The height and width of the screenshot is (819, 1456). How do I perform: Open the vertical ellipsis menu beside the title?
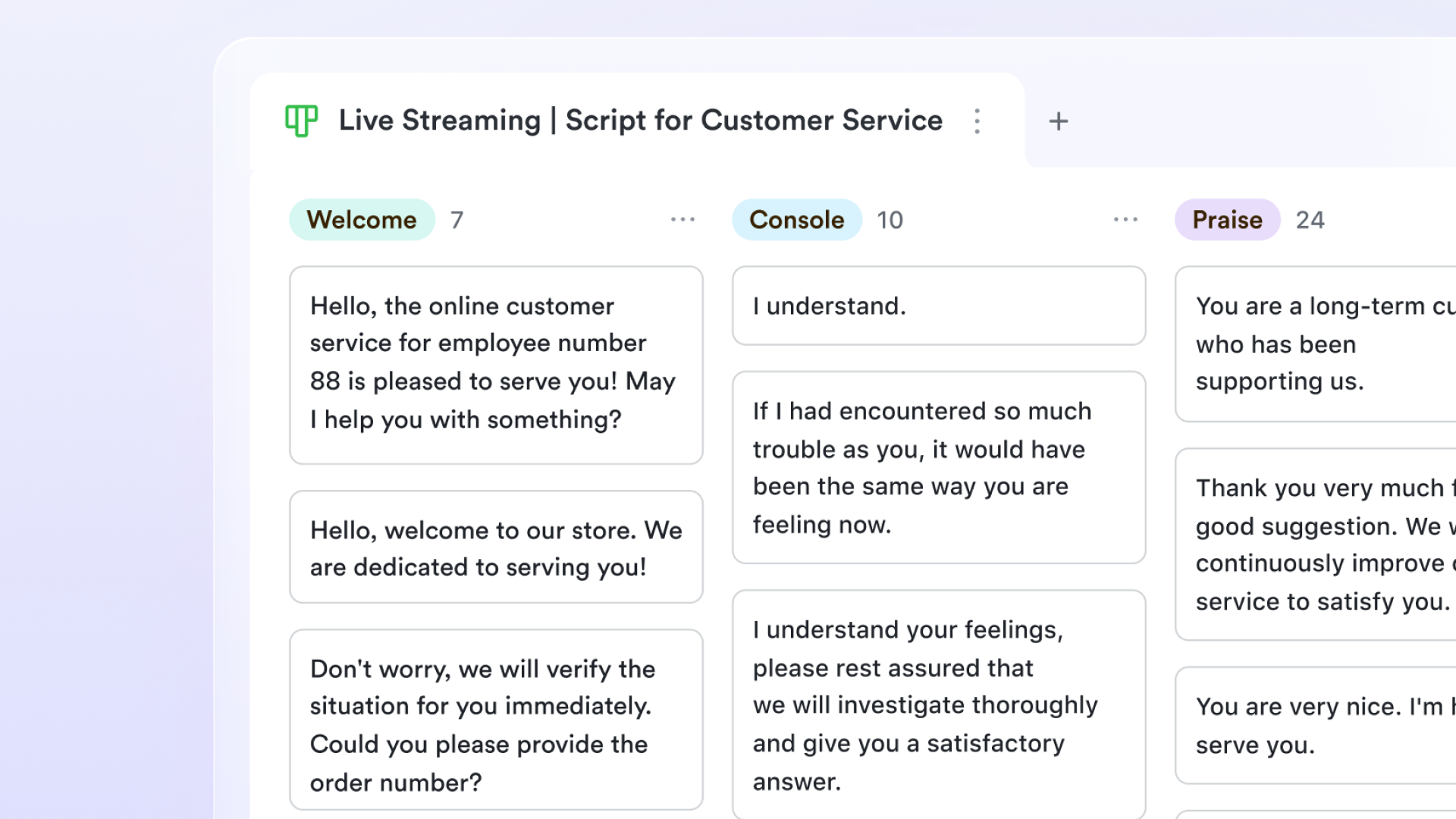(977, 121)
